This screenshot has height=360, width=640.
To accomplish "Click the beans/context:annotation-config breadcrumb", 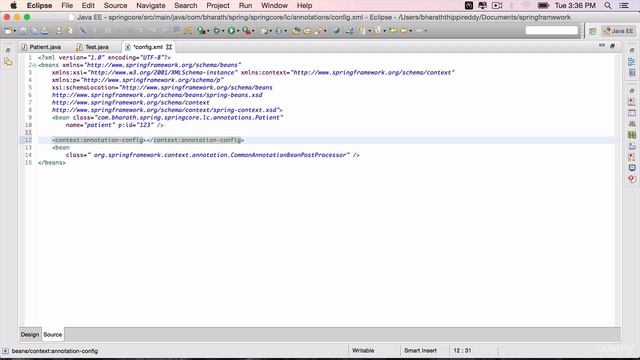I will (x=55, y=351).
